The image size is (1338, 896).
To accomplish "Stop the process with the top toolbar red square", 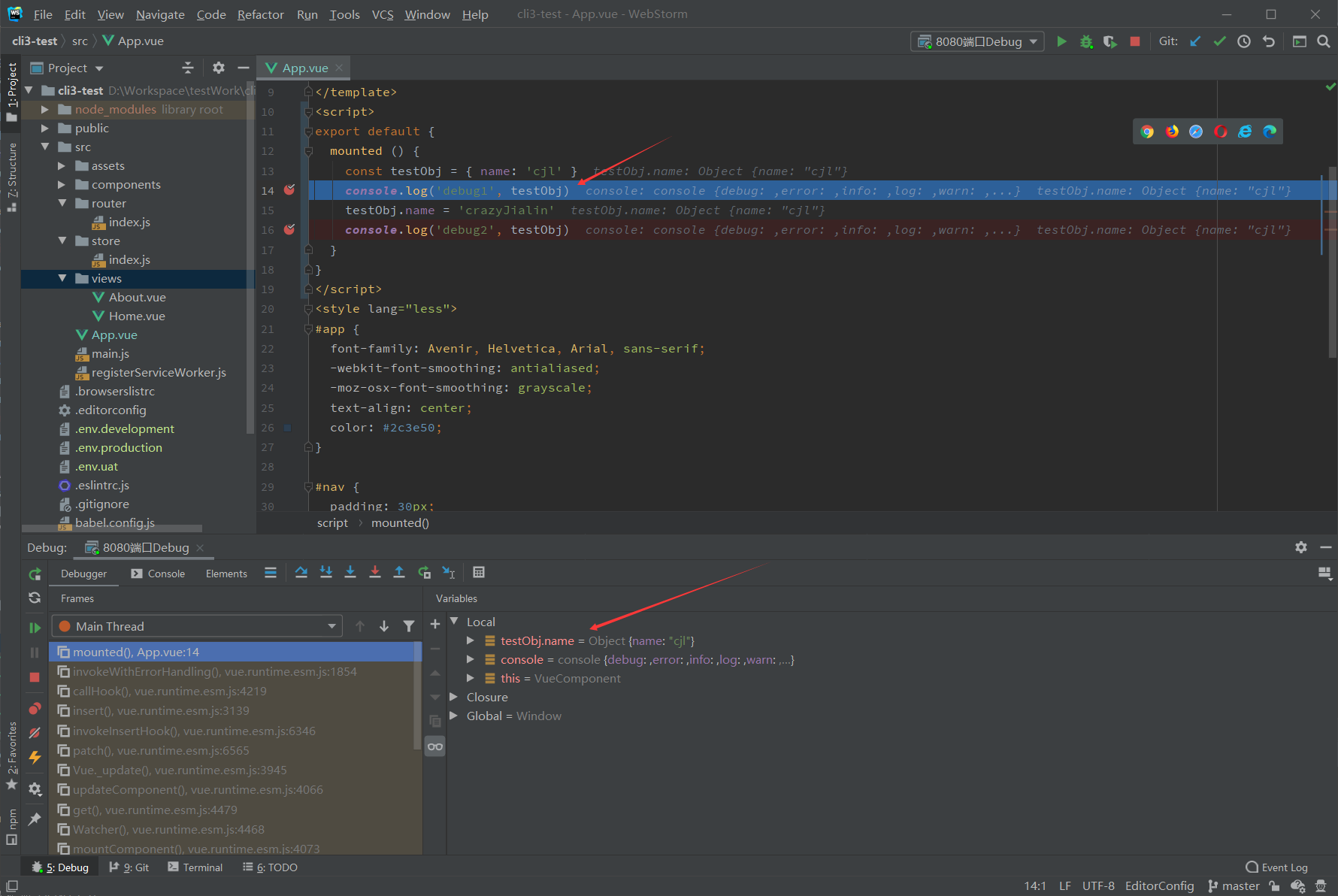I will tap(1135, 42).
